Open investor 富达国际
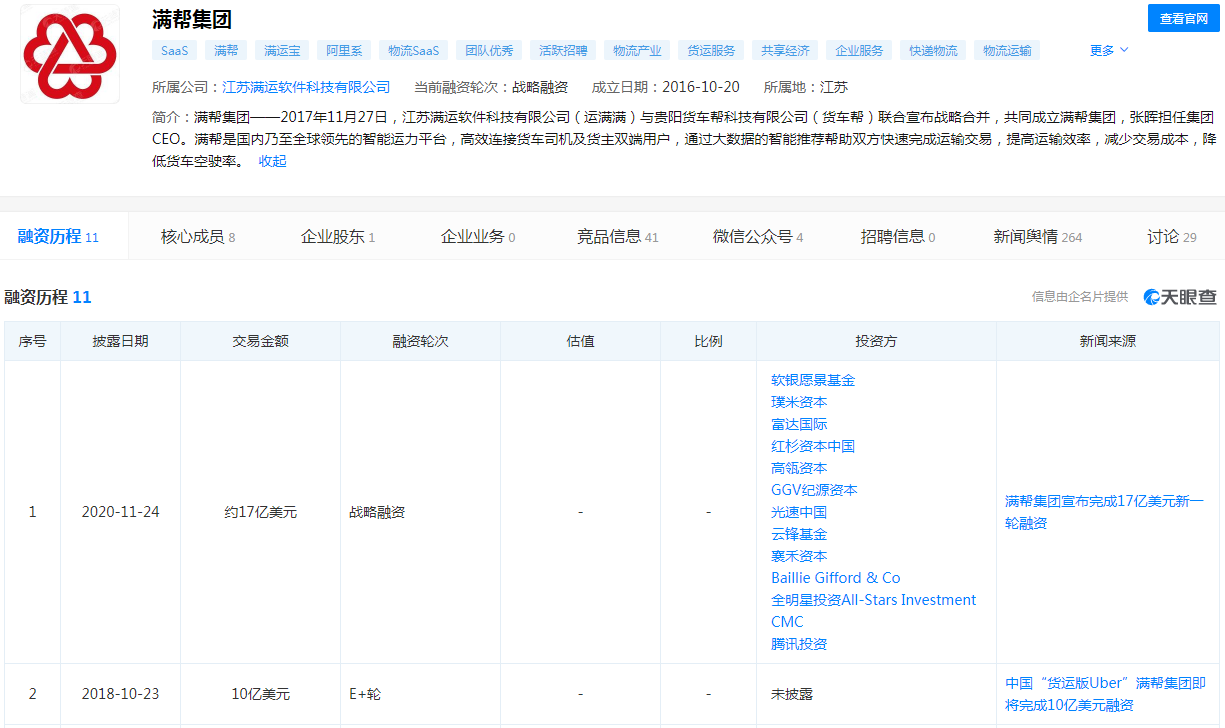1225x728 pixels. pos(799,424)
